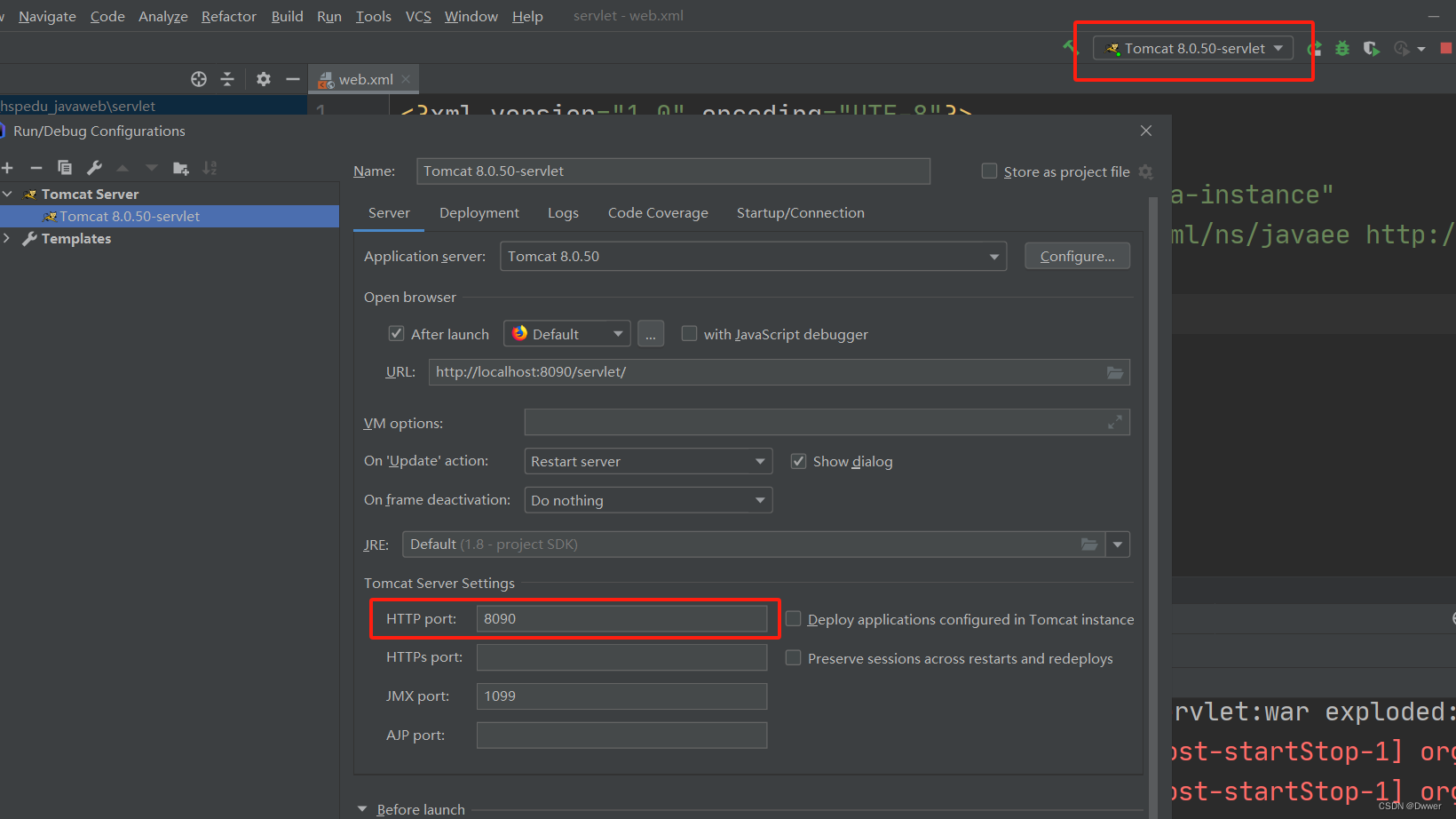Screen dimensions: 1456x819
Task: Collapse the Tomcat Server tree node
Action: 7,194
